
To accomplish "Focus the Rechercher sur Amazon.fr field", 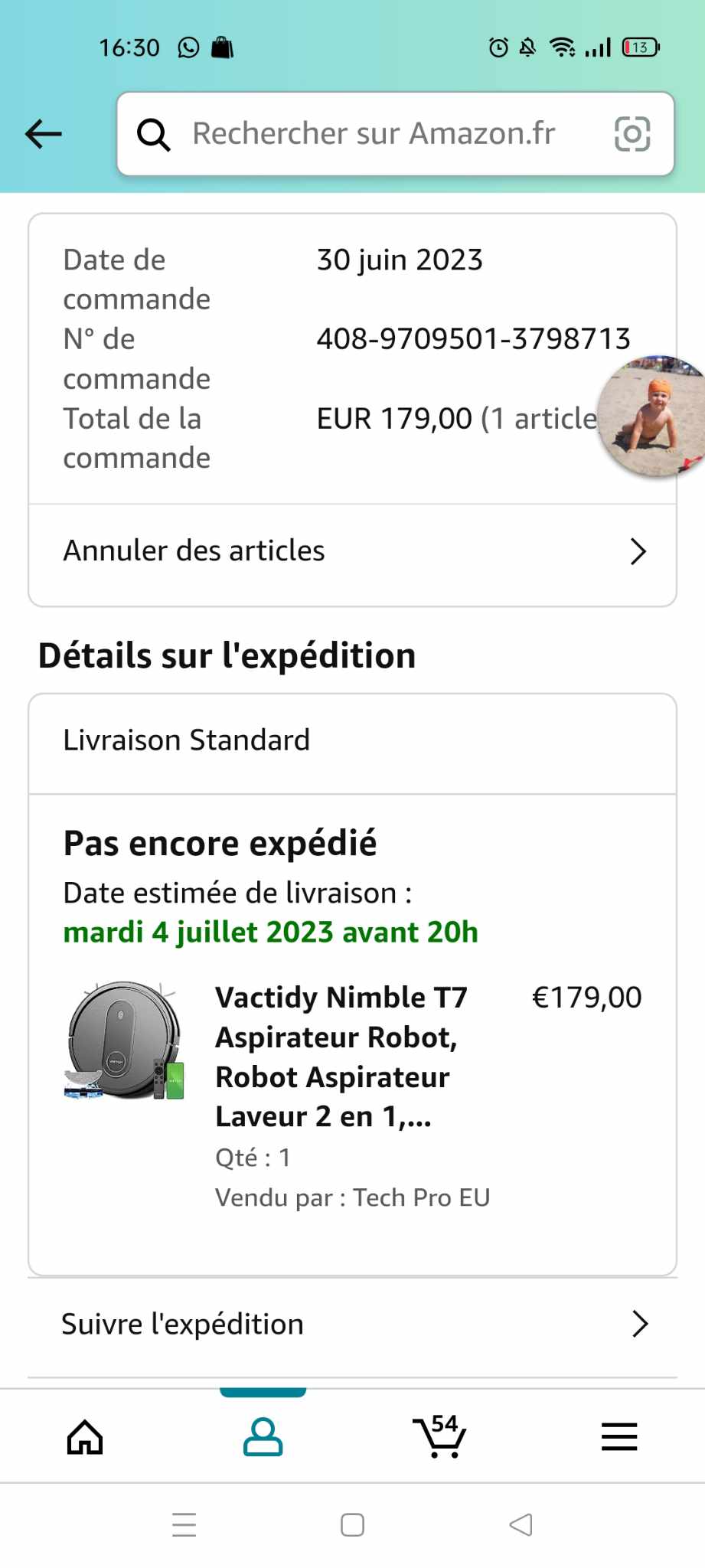I will point(374,134).
